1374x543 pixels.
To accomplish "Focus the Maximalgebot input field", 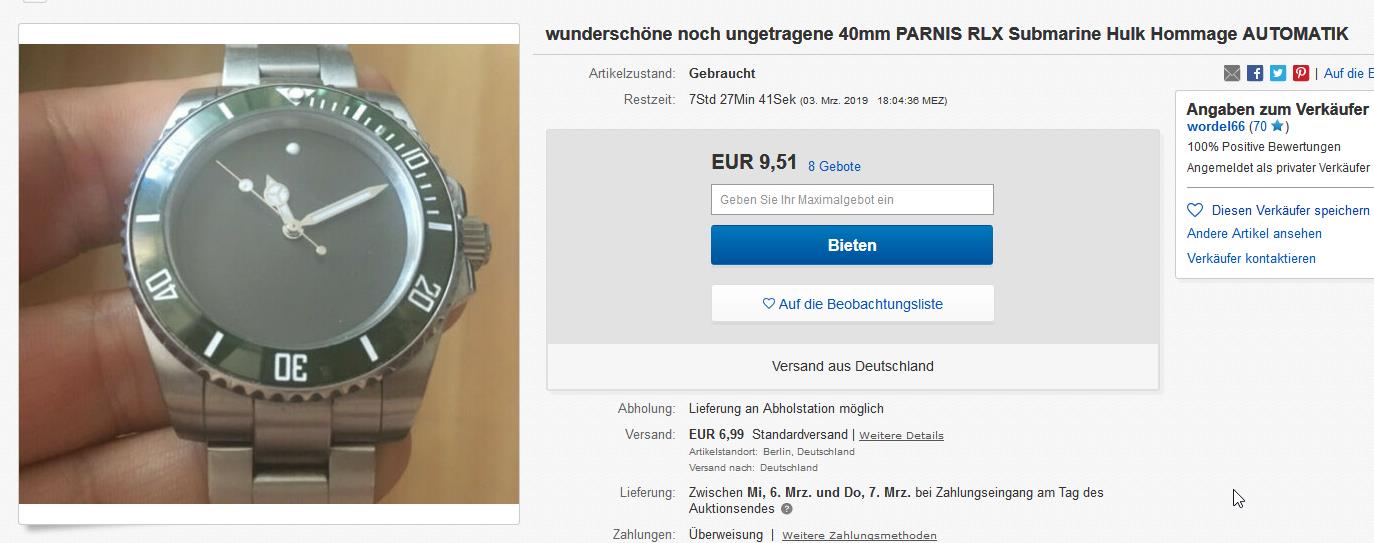I will 852,199.
